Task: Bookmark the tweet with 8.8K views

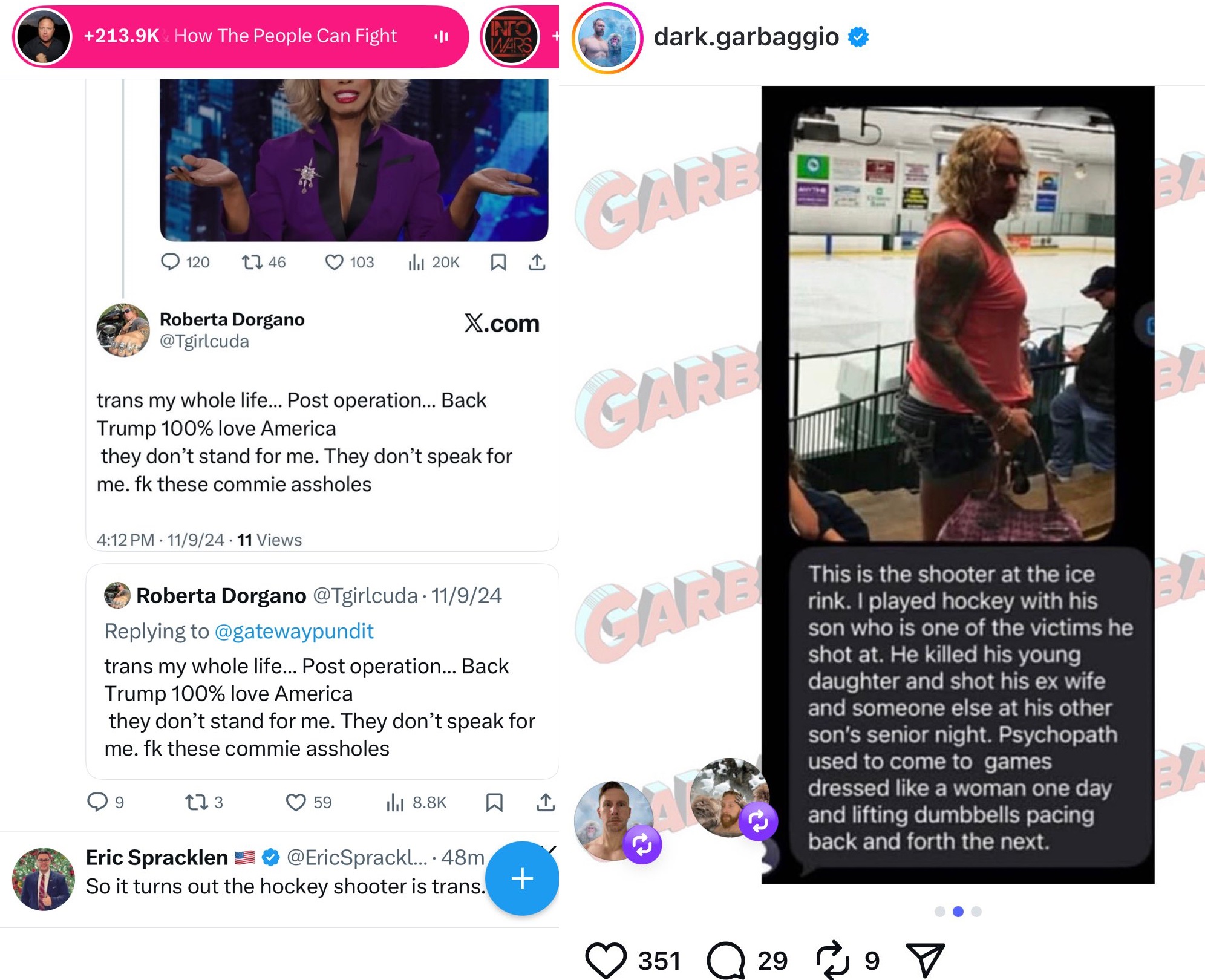Action: point(494,802)
